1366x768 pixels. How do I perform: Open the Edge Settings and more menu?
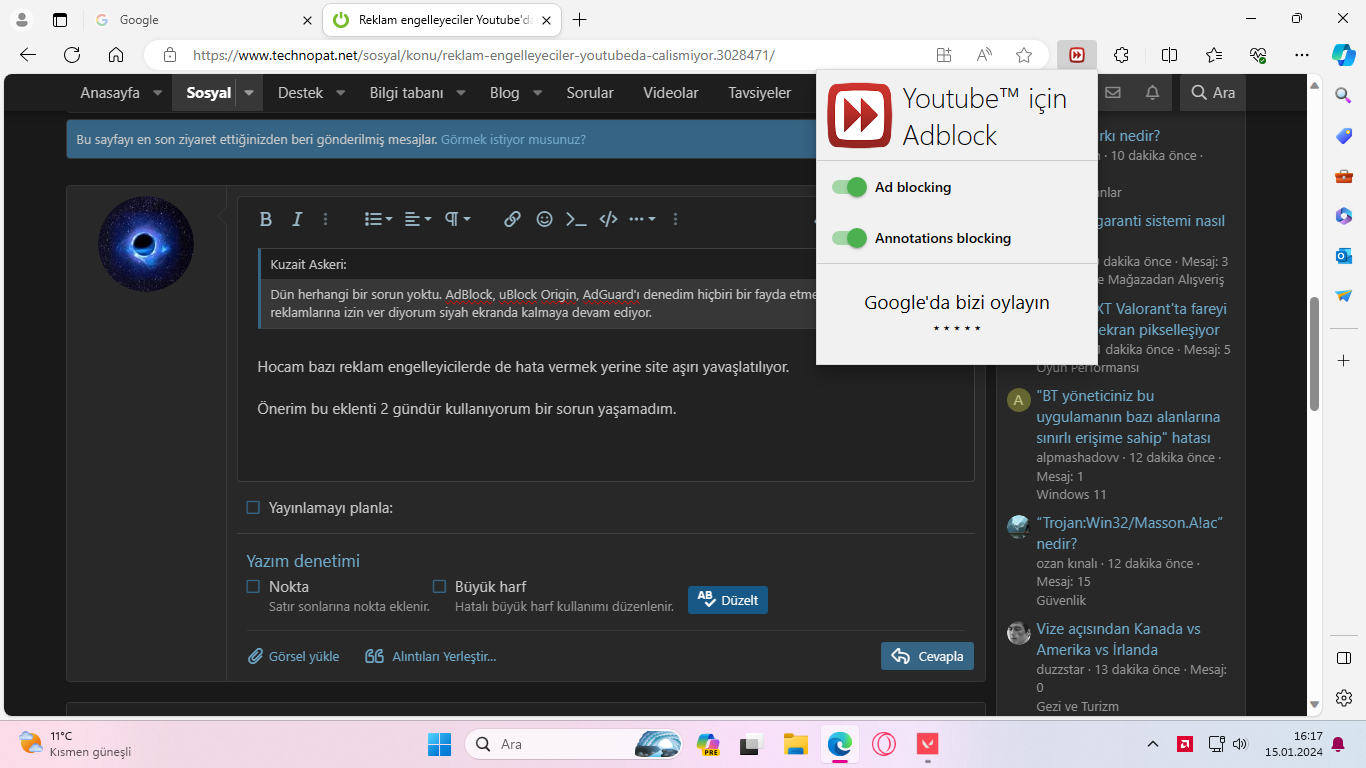(x=1301, y=55)
